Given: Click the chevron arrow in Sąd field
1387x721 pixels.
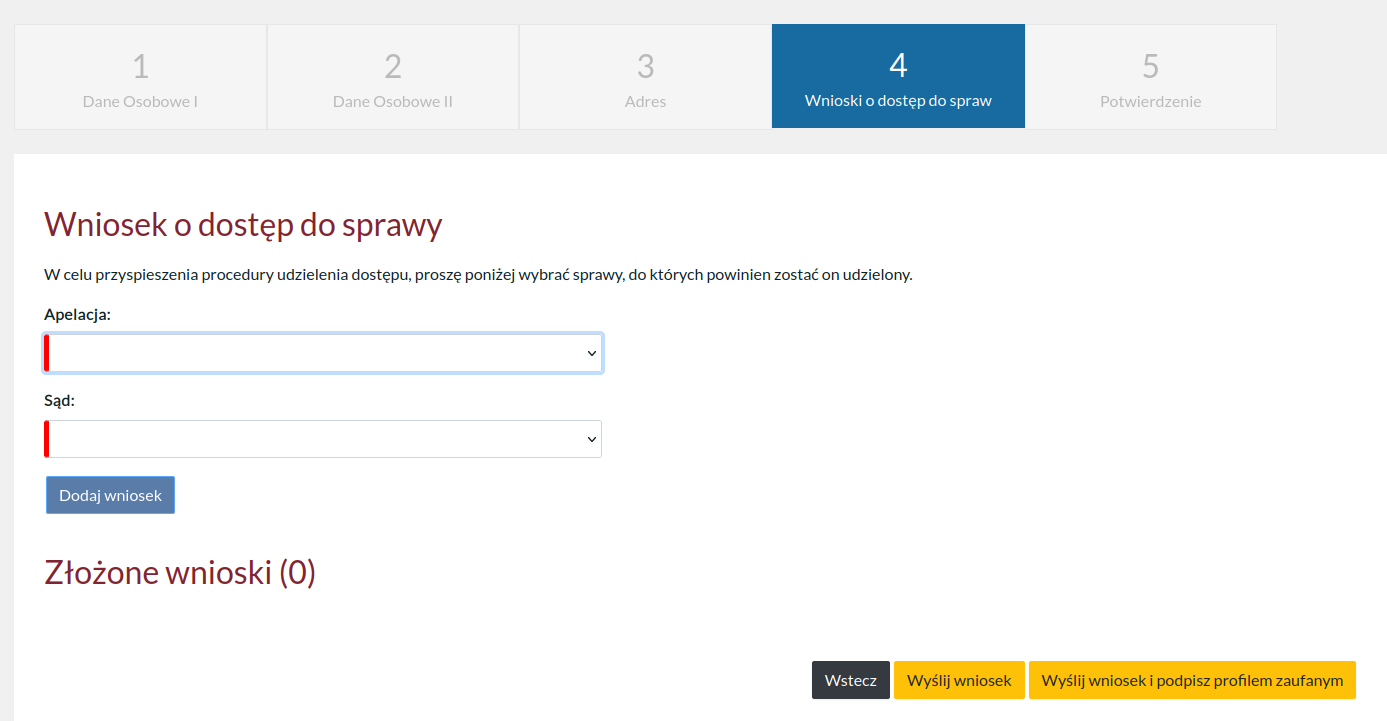Looking at the screenshot, I should click(591, 439).
